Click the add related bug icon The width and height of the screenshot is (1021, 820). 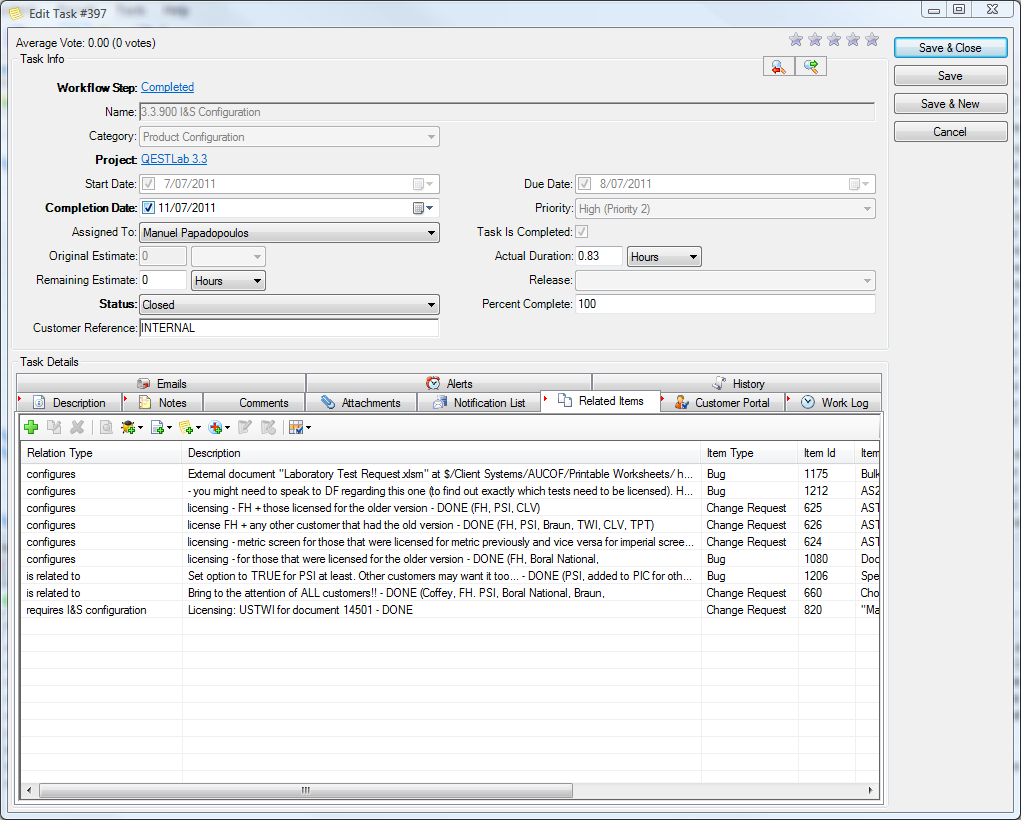tap(128, 427)
